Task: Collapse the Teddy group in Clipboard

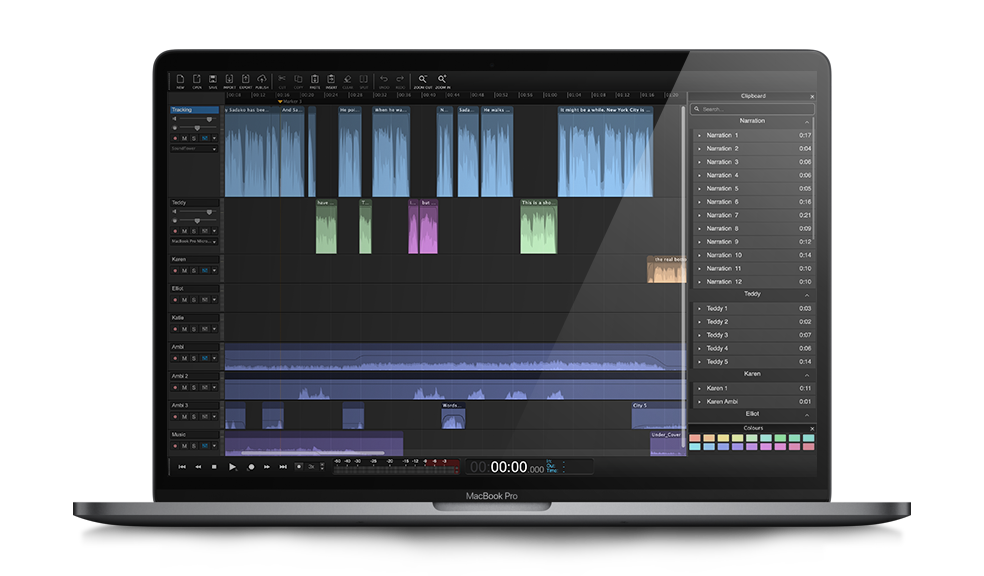Action: click(807, 295)
